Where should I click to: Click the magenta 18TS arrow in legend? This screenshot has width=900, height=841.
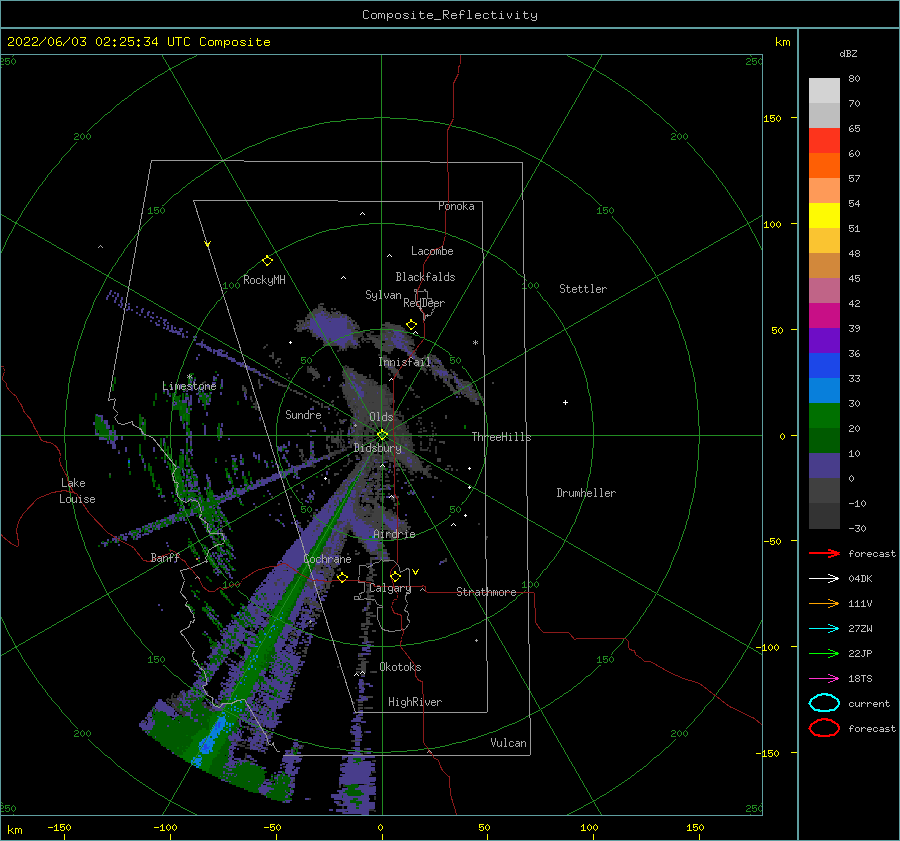point(824,679)
